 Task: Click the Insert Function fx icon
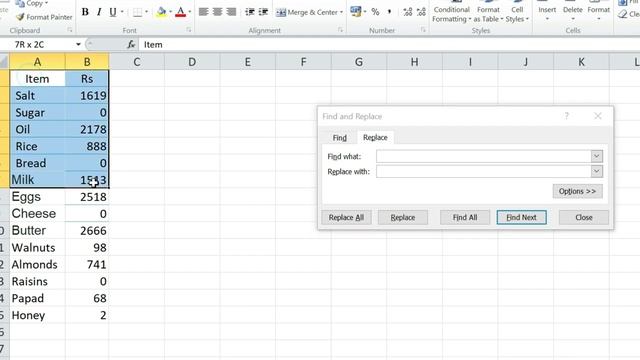click(x=131, y=44)
